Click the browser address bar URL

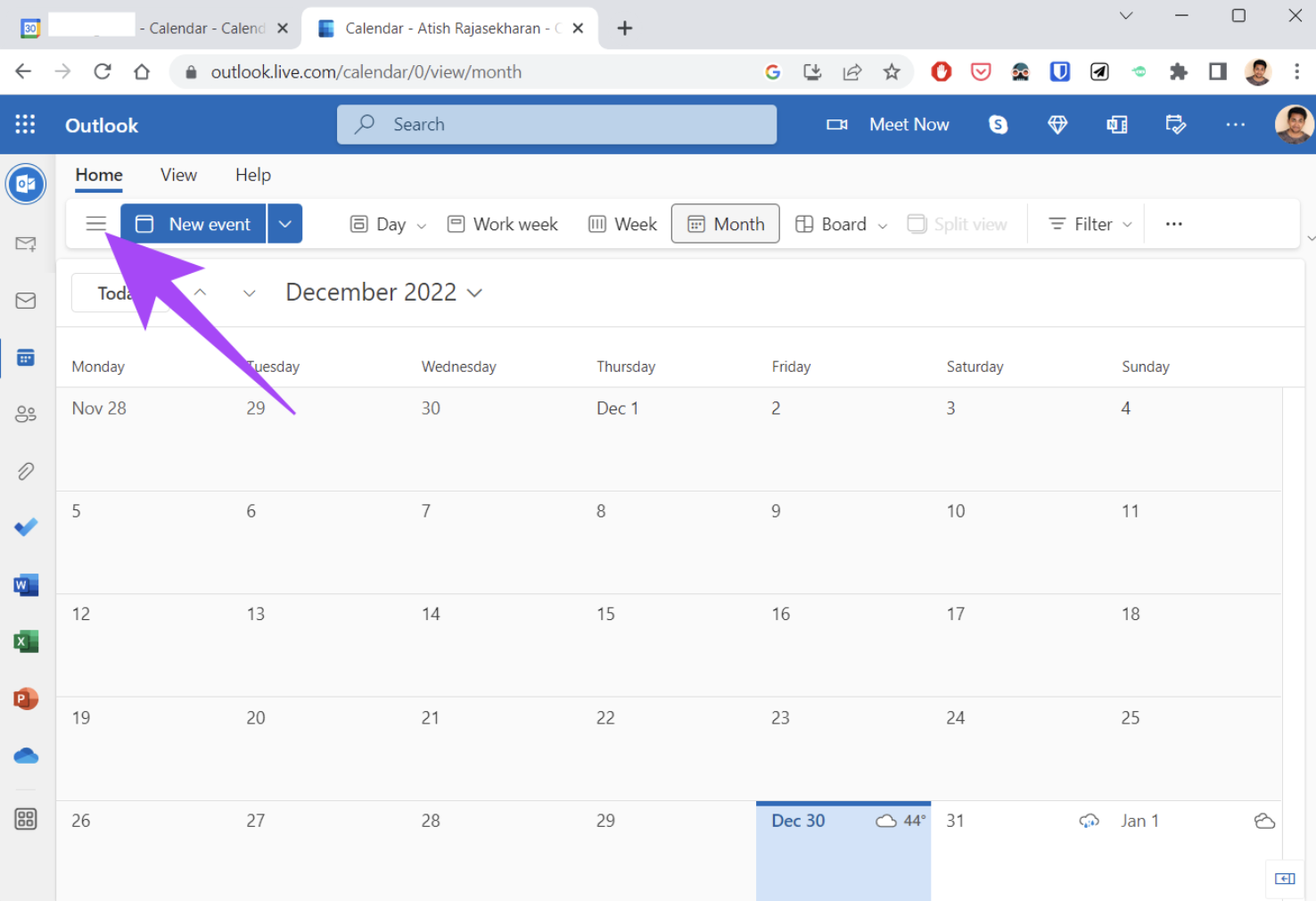pos(366,72)
